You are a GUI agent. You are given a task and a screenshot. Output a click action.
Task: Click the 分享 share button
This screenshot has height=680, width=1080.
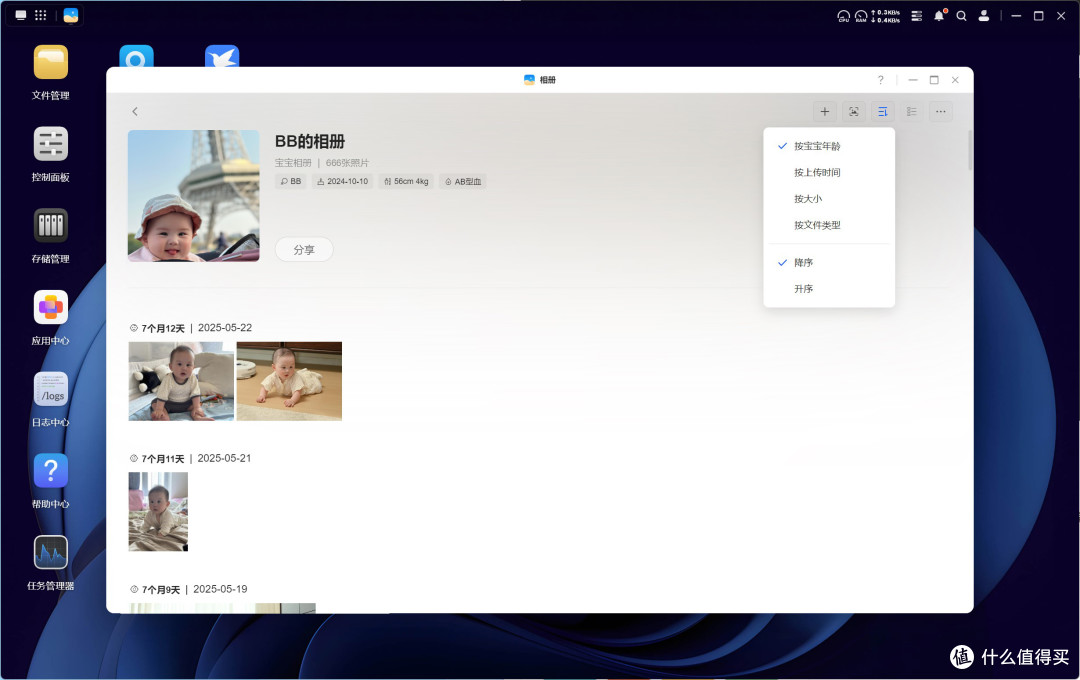pyautogui.click(x=304, y=249)
